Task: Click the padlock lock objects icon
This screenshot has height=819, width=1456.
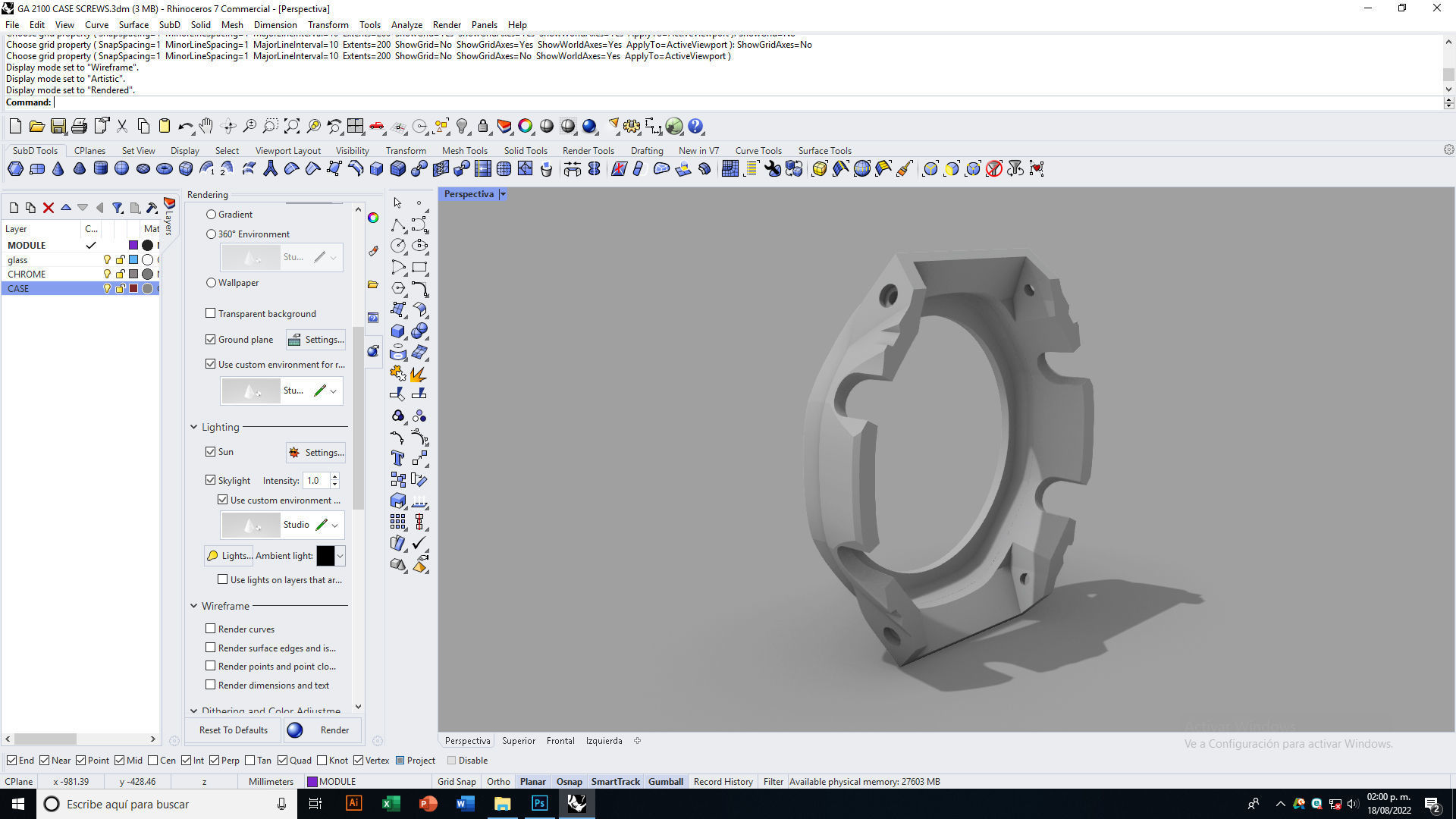Action: [x=483, y=126]
